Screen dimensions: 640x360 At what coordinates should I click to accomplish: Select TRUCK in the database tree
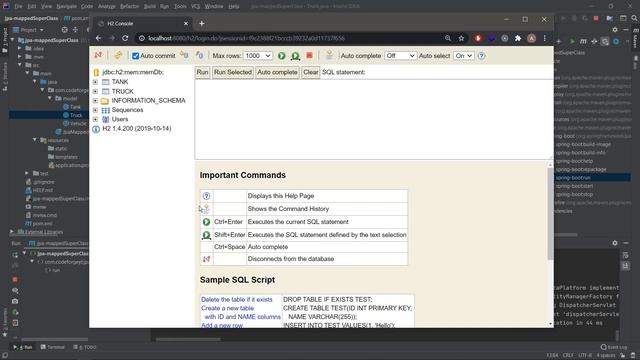click(x=122, y=91)
